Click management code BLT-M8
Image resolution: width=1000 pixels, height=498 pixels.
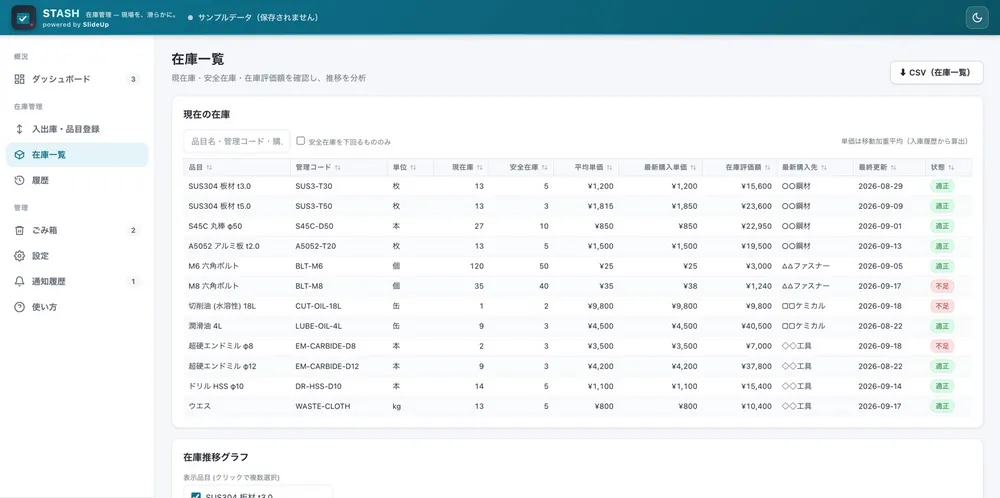tap(309, 286)
